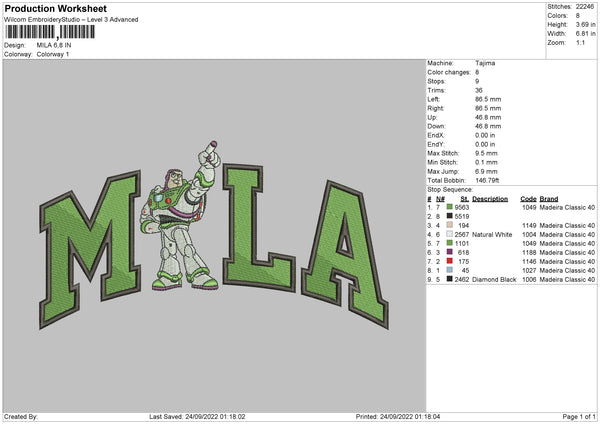Click the Stitches value 22246

[x=585, y=7]
